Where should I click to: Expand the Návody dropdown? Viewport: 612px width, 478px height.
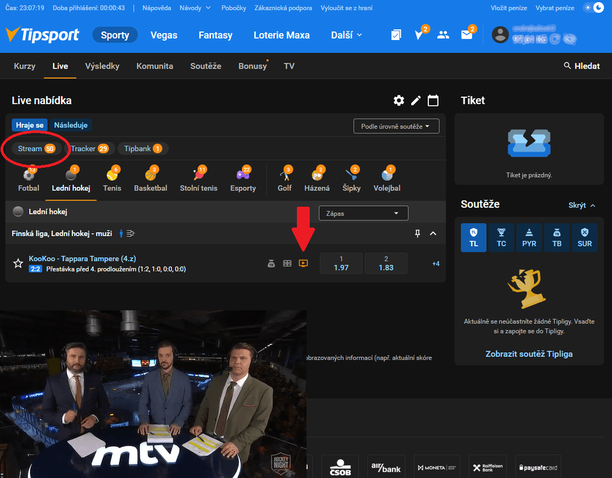click(x=195, y=8)
